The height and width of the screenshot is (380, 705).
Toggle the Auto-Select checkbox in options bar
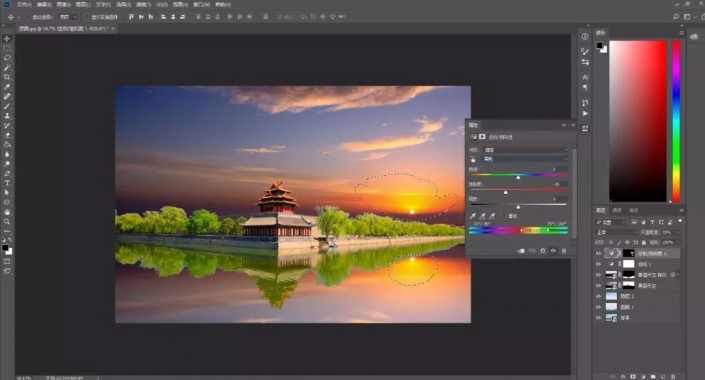(28, 17)
